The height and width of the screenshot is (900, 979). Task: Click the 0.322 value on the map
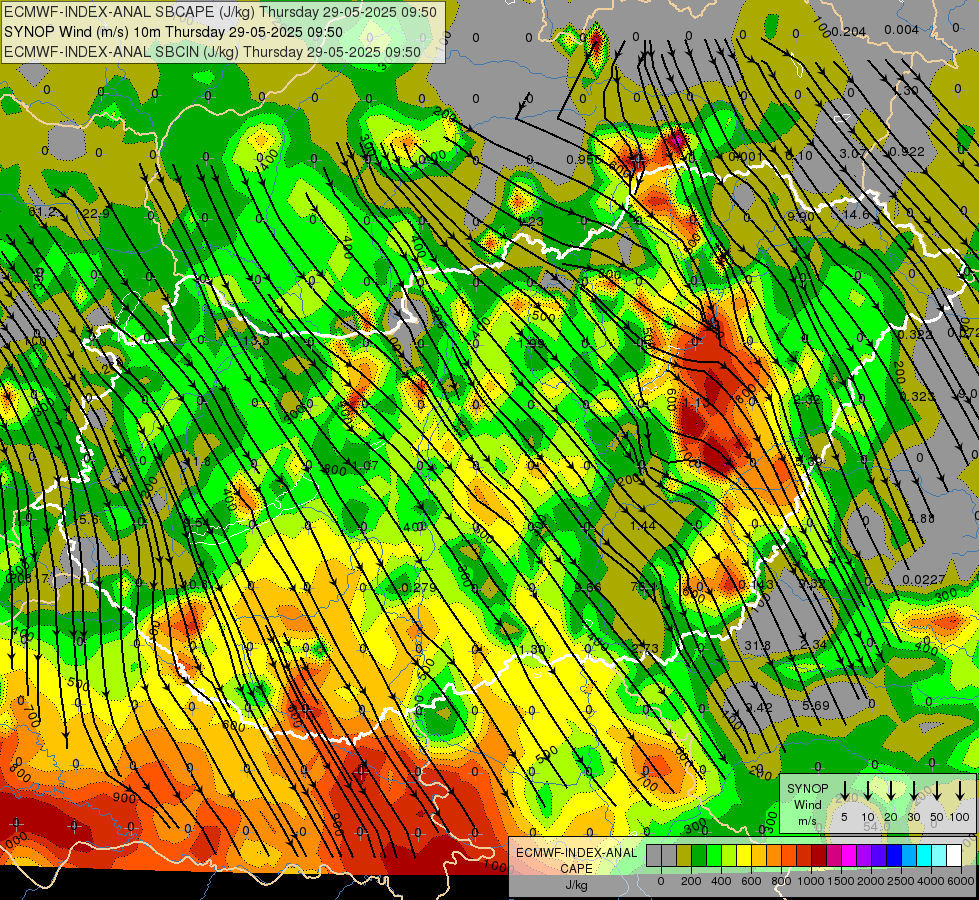(915, 335)
